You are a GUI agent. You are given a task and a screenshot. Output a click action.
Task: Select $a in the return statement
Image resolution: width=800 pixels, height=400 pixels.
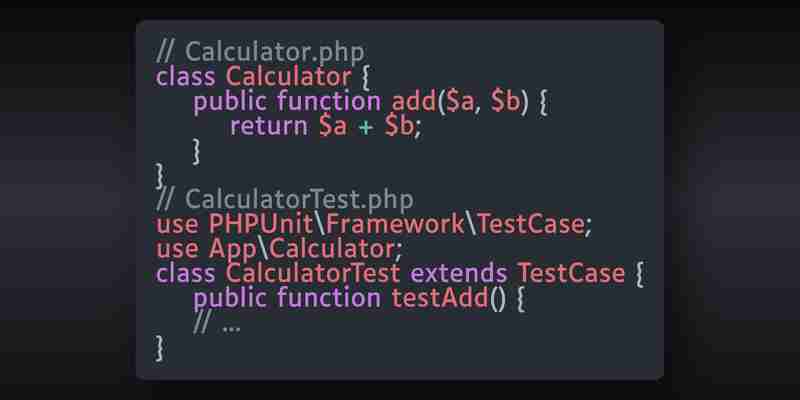pos(333,126)
